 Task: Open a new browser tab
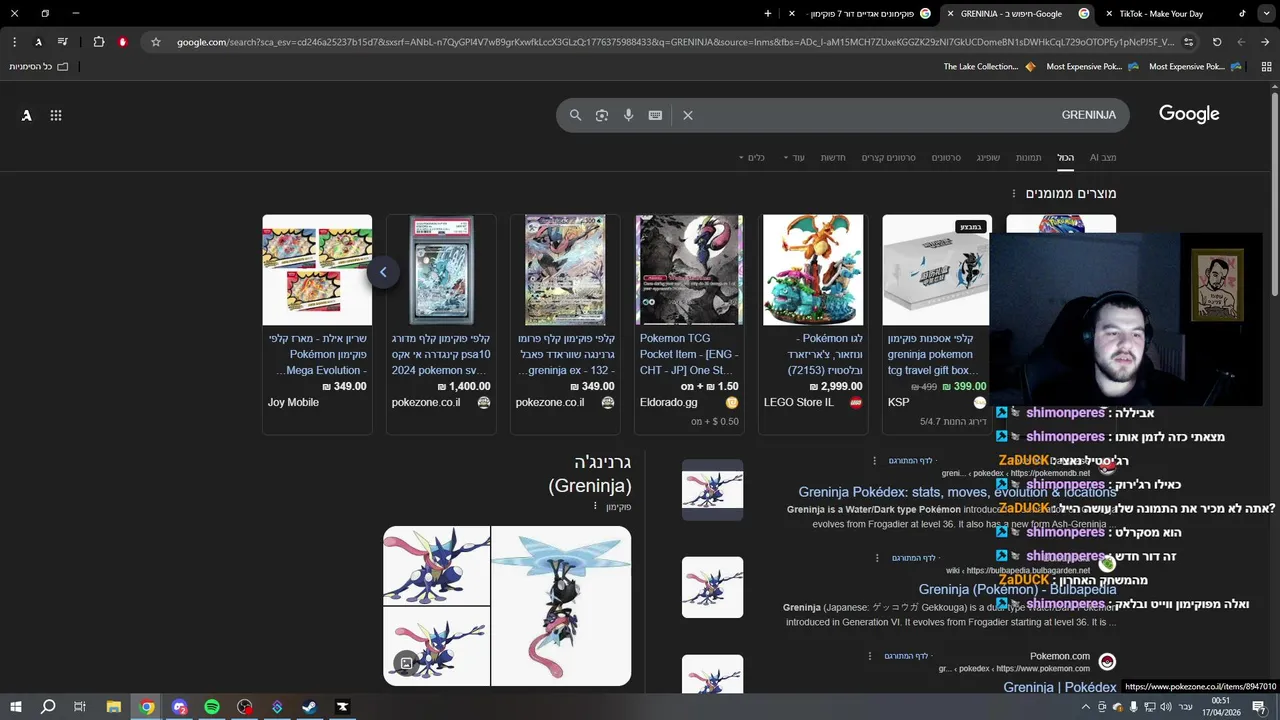click(x=768, y=14)
